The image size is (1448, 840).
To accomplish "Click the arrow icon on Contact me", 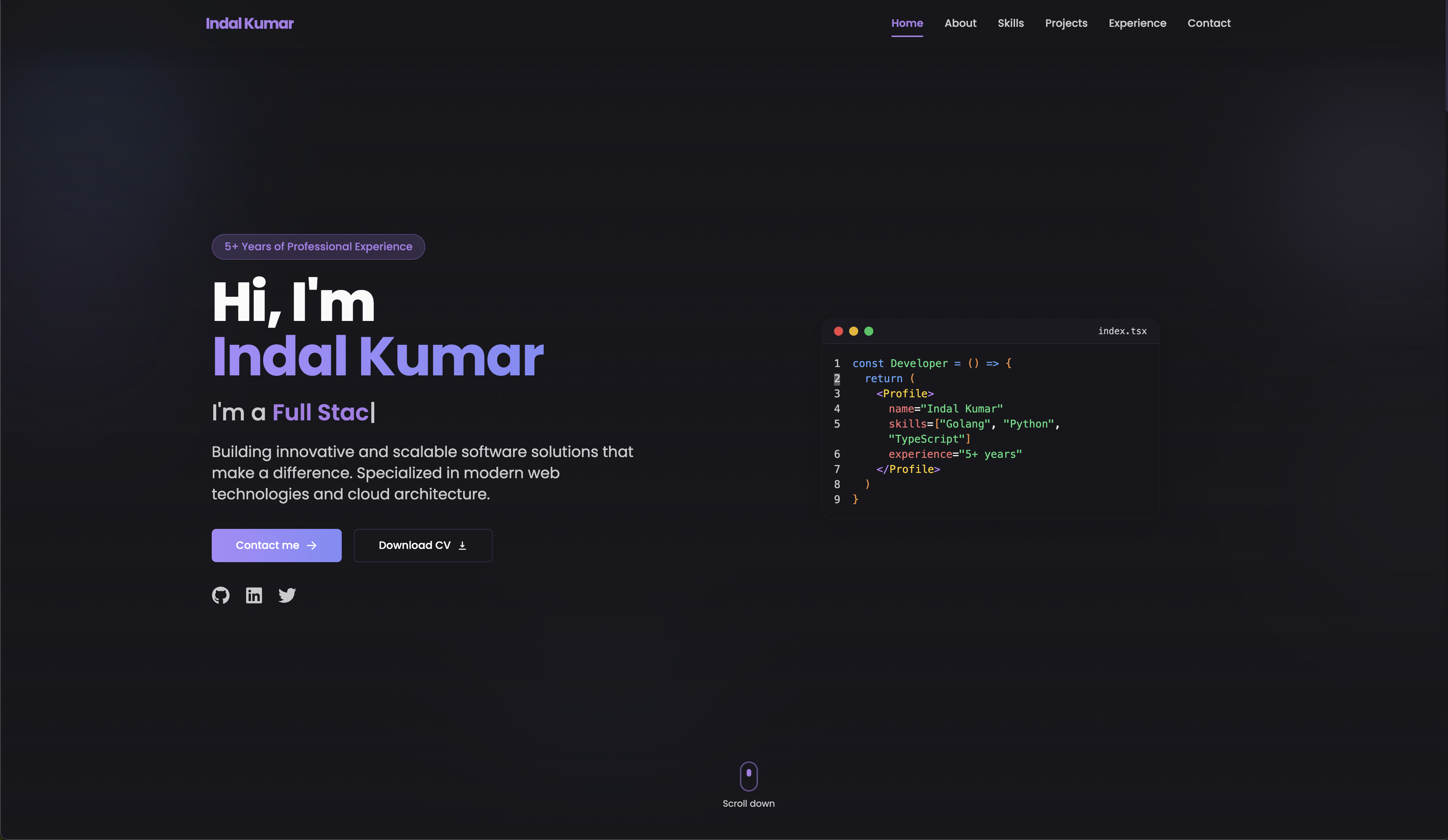I will pyautogui.click(x=312, y=546).
